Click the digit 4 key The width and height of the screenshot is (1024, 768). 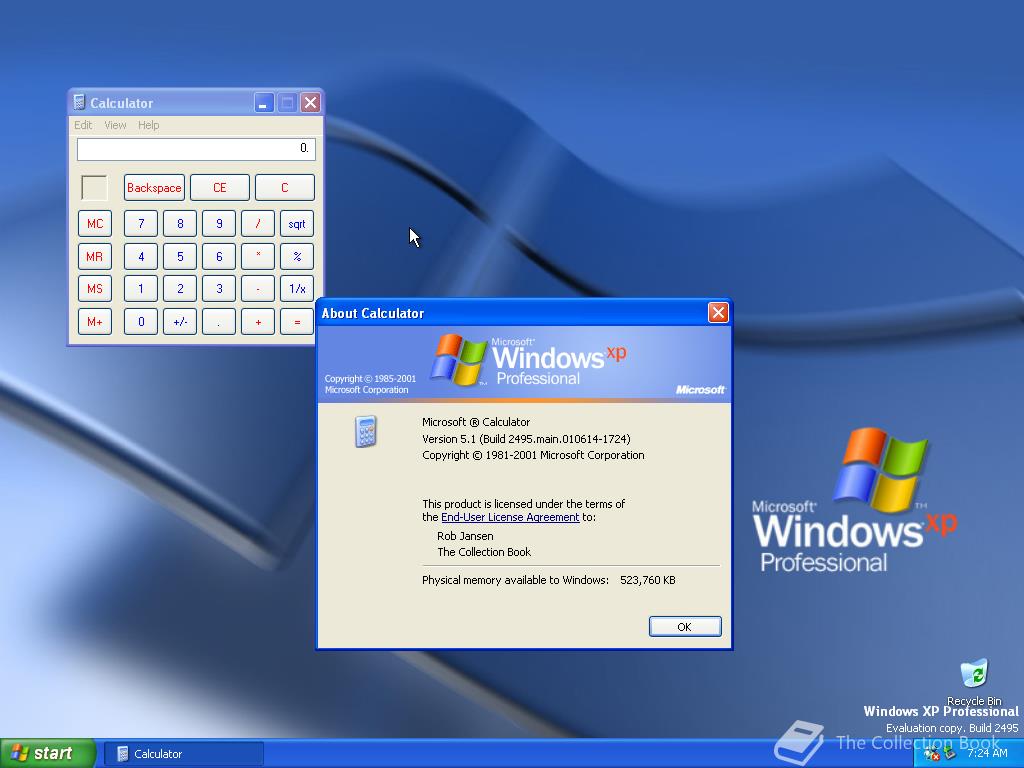click(141, 256)
